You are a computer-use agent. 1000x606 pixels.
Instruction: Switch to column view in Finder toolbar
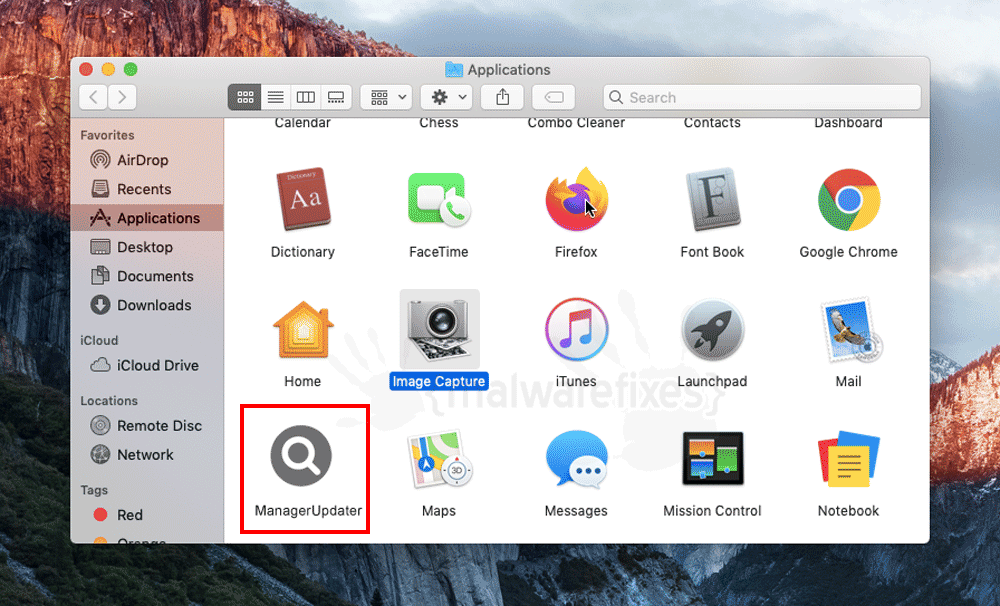(x=305, y=97)
